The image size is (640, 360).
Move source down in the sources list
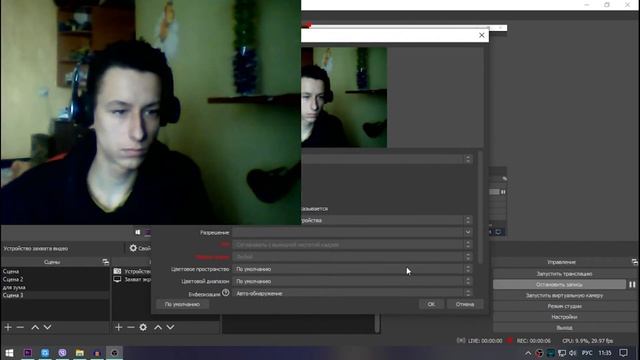tap(170, 327)
